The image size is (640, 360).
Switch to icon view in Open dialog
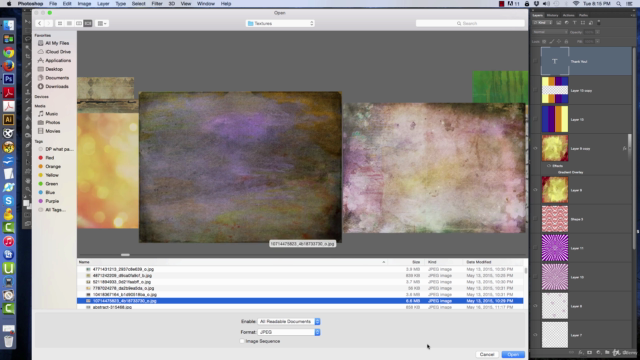point(60,23)
